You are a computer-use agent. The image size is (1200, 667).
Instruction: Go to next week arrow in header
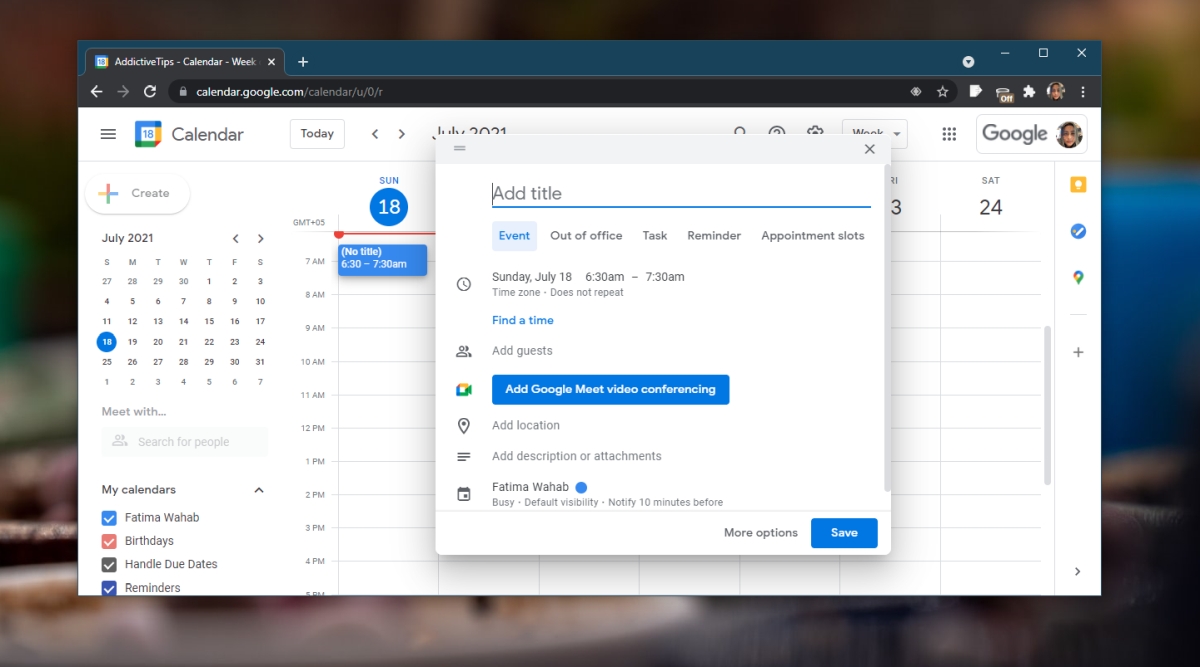pos(402,134)
